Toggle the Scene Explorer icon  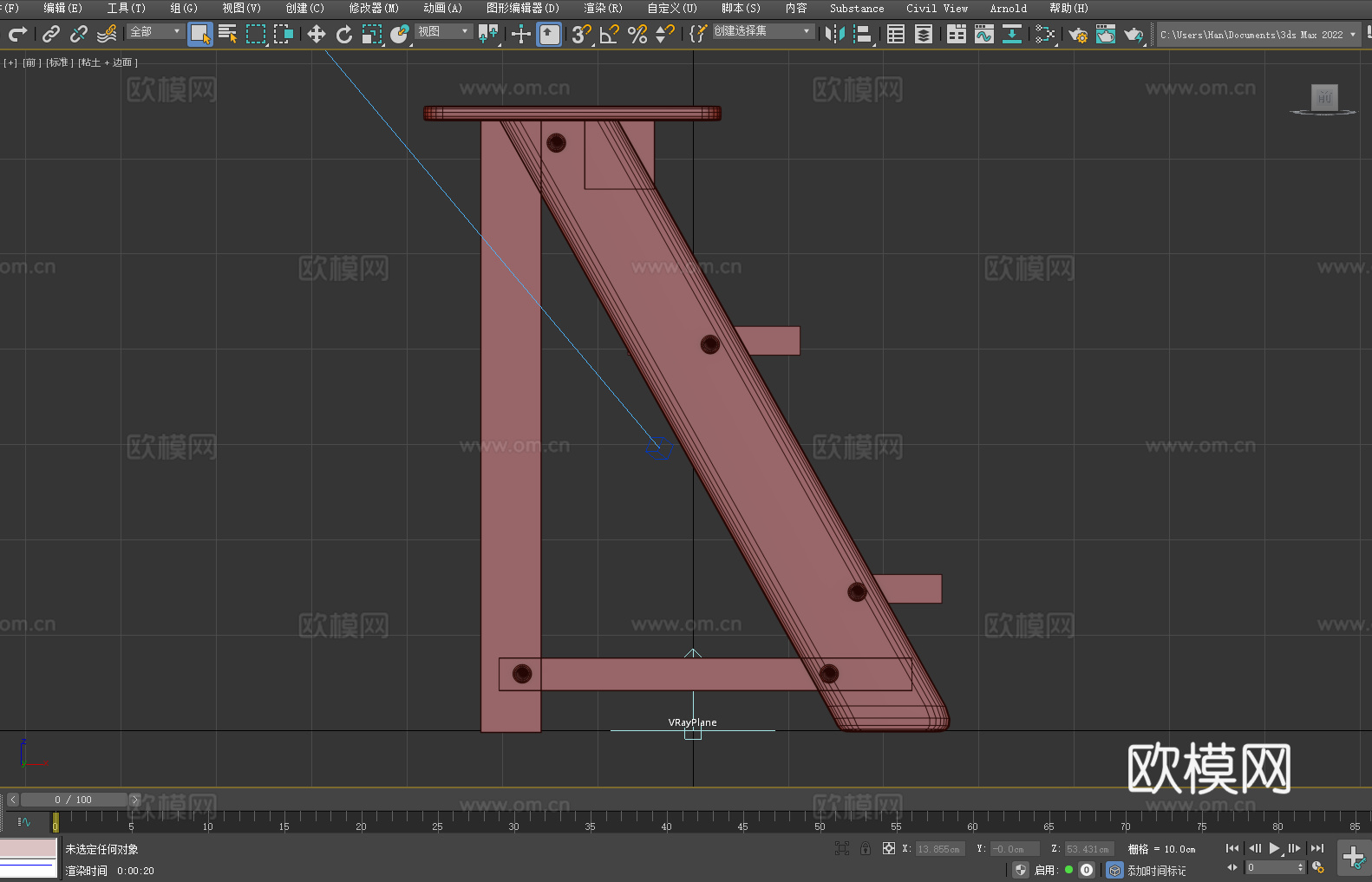click(896, 34)
